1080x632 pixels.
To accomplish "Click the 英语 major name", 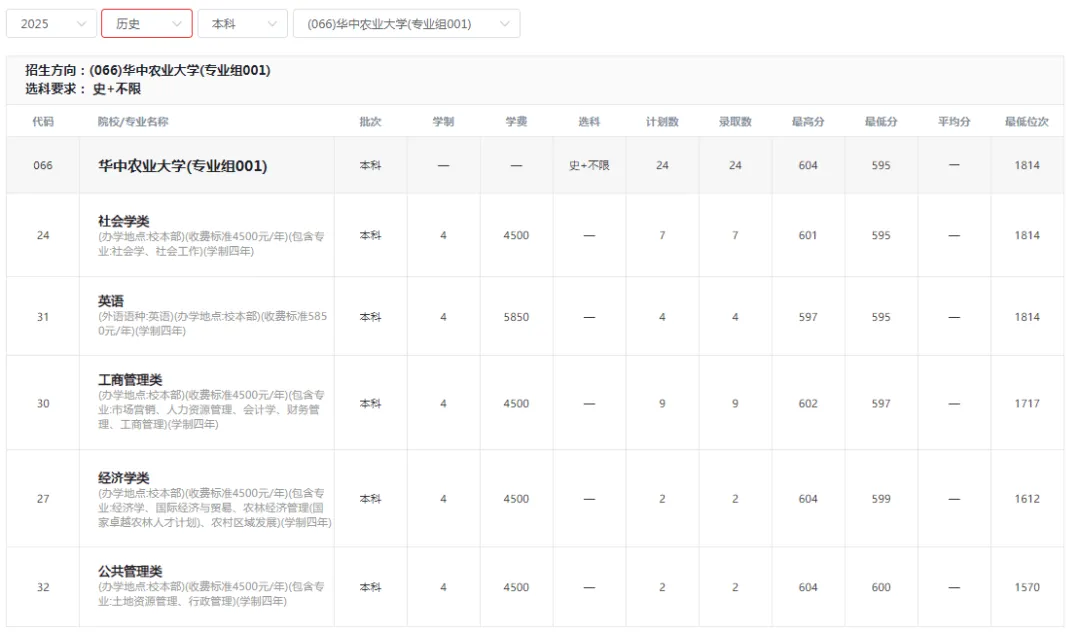I will pyautogui.click(x=111, y=301).
